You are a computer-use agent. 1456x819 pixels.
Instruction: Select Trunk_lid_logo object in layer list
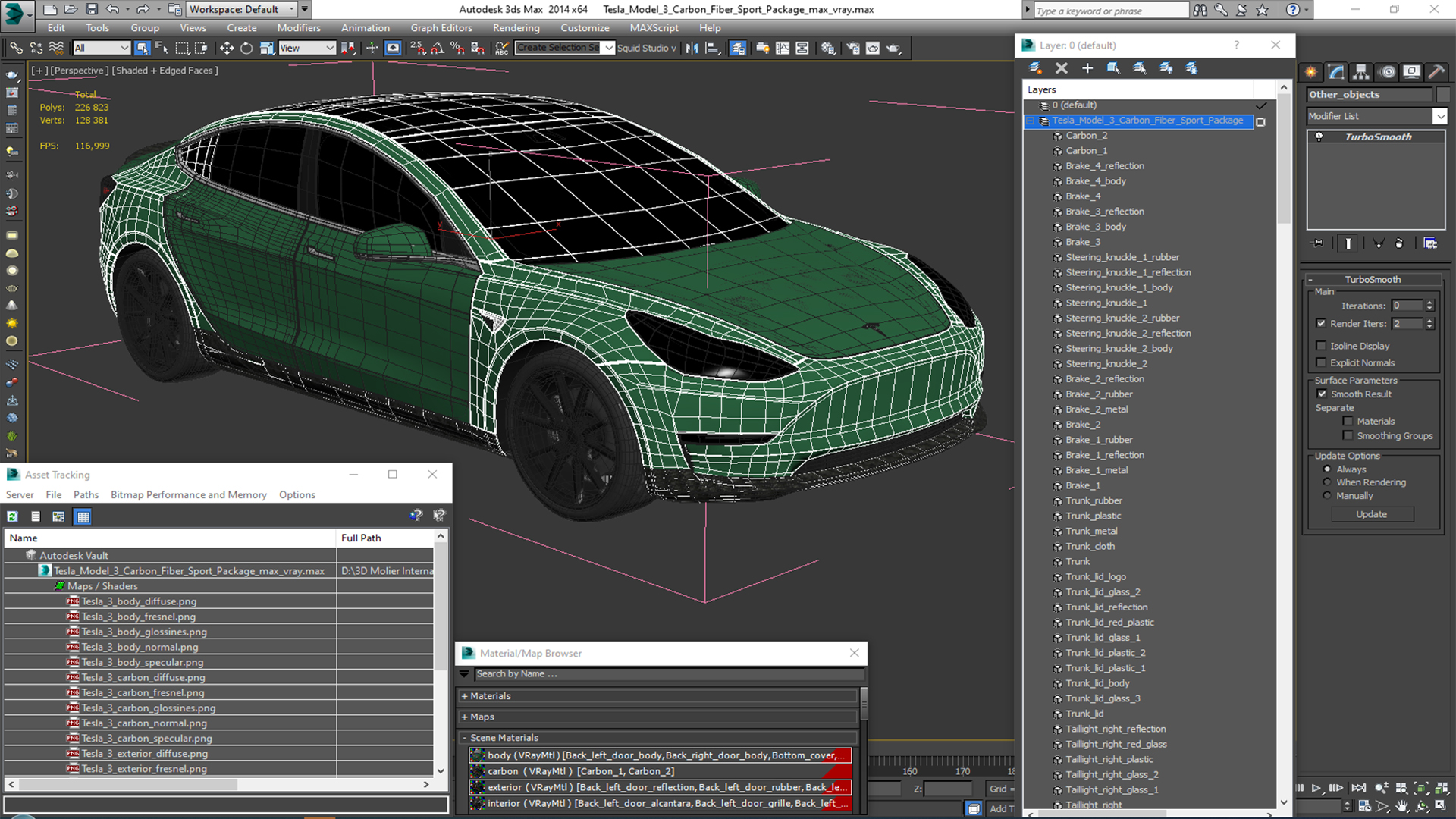point(1096,576)
